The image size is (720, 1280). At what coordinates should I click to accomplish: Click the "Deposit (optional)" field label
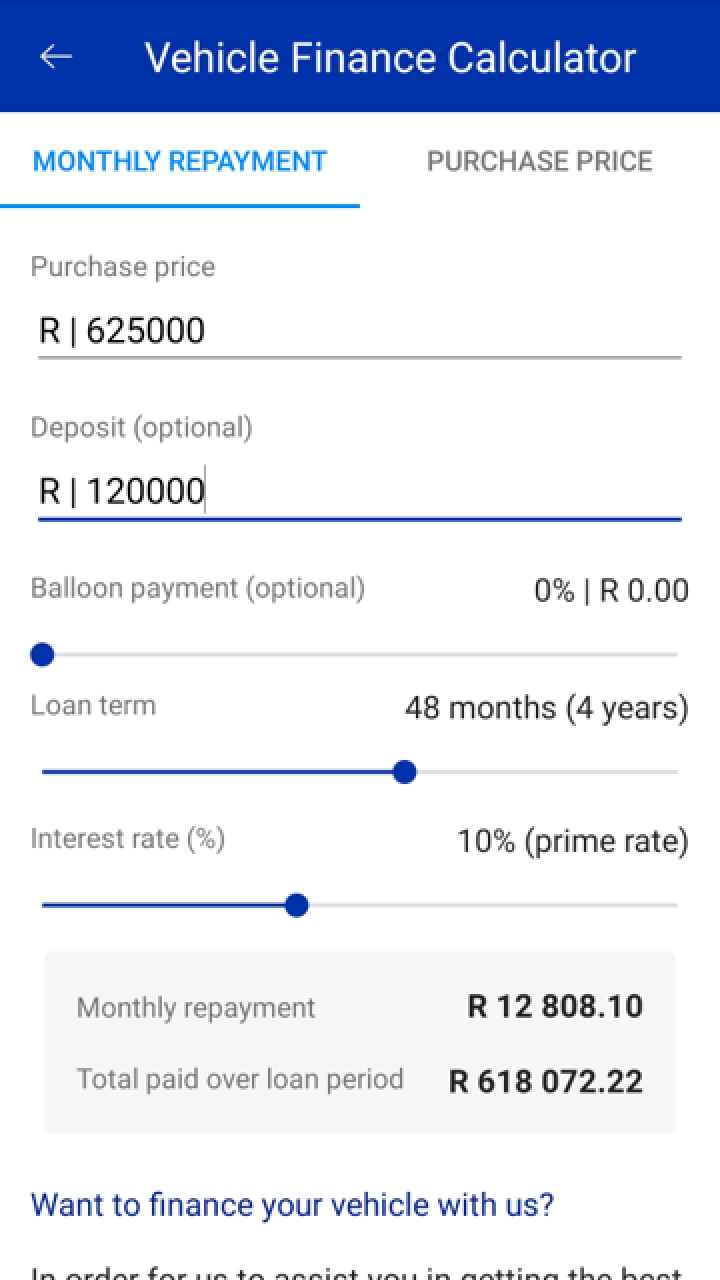pos(141,428)
